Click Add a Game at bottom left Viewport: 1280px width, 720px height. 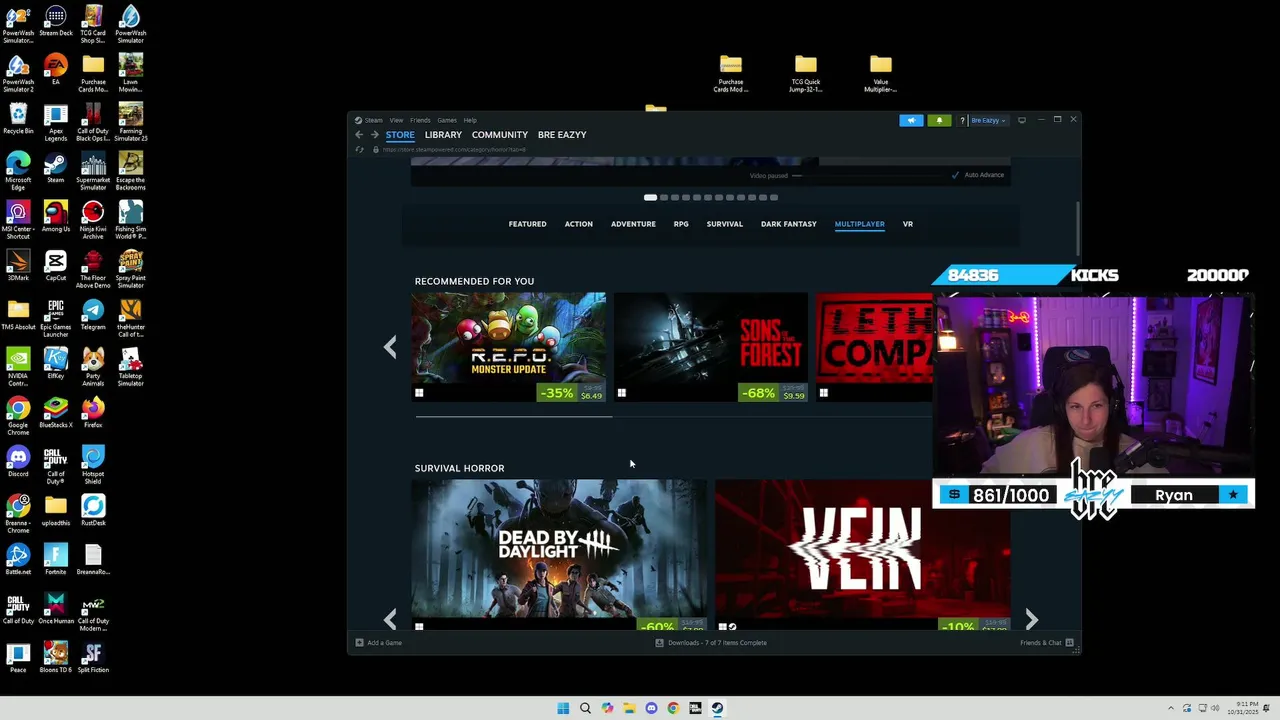[379, 643]
